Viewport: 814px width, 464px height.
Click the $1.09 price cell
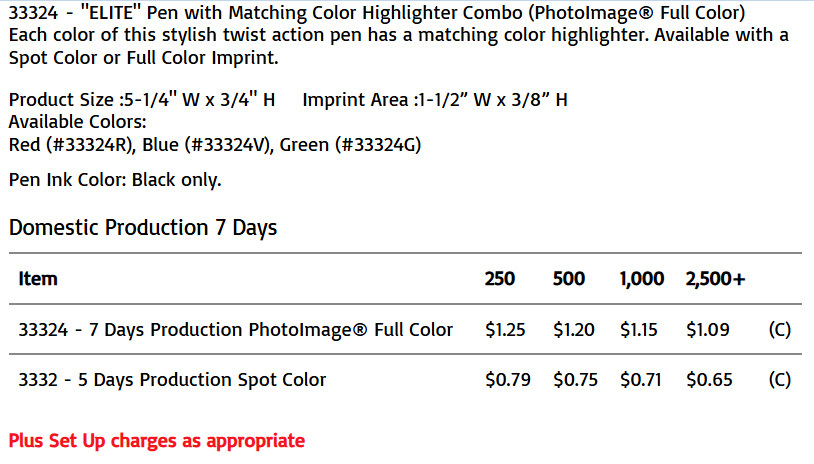[708, 330]
